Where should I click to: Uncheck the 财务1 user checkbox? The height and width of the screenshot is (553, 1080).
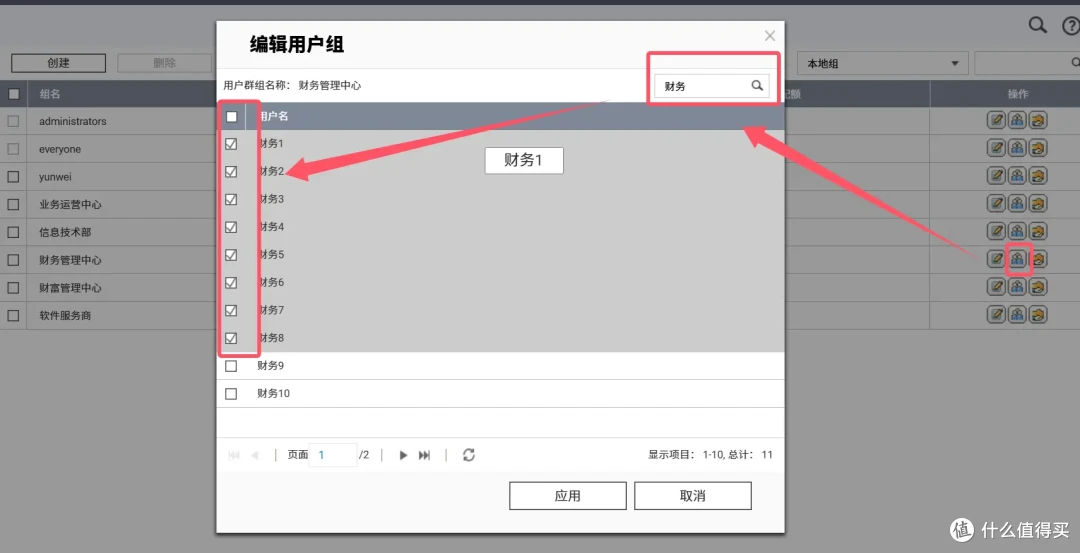[231, 144]
